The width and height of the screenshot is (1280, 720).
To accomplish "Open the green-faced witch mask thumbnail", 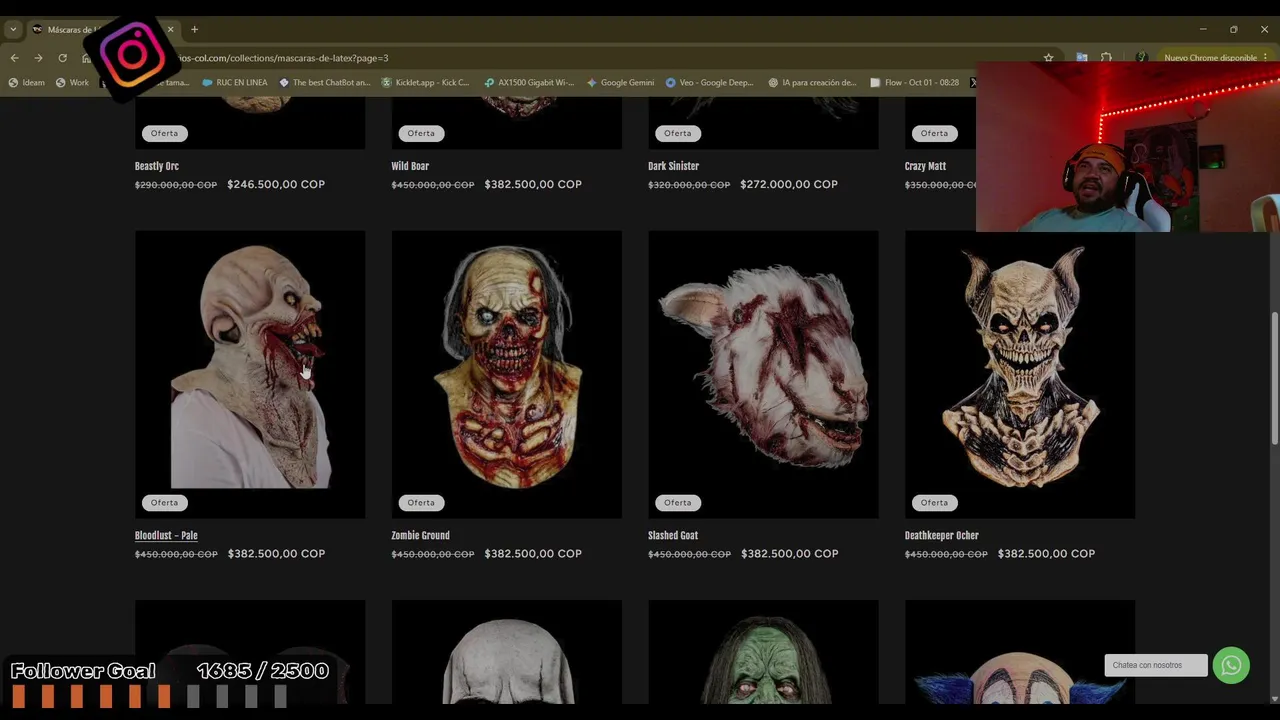I will point(763,651).
